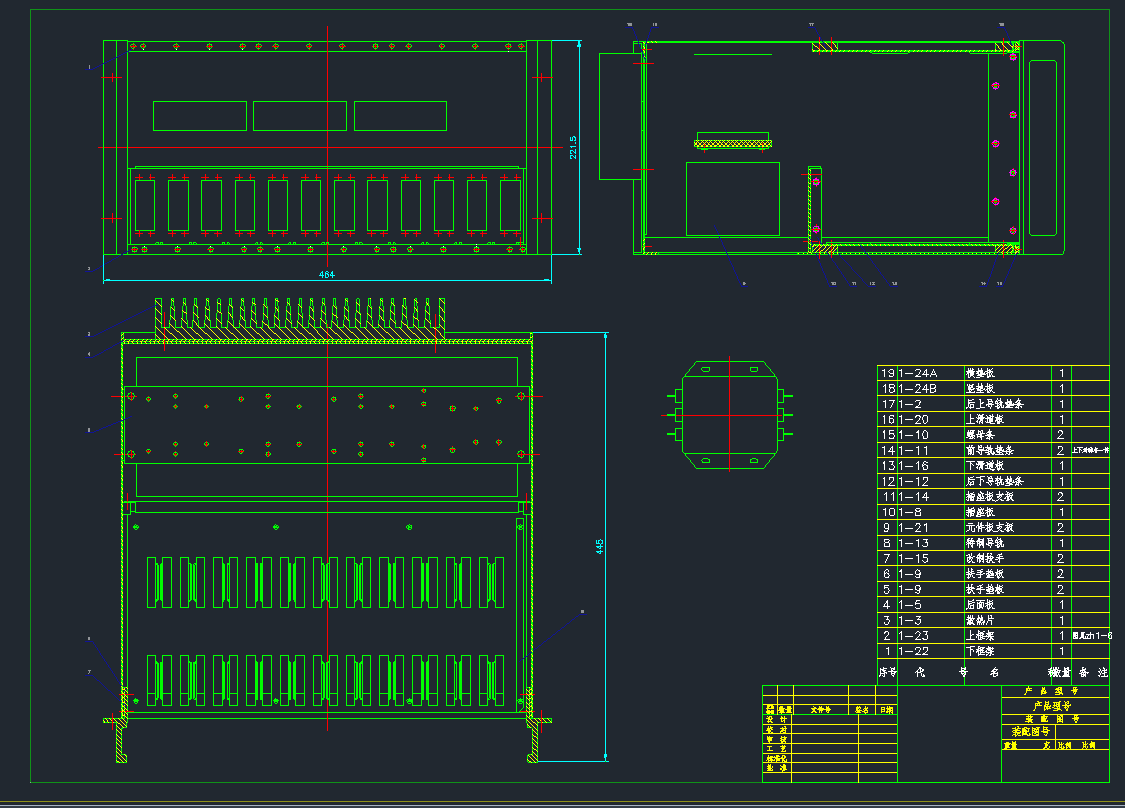Select the 设计 cell in title block
This screenshot has width=1125, height=808.
click(x=776, y=719)
